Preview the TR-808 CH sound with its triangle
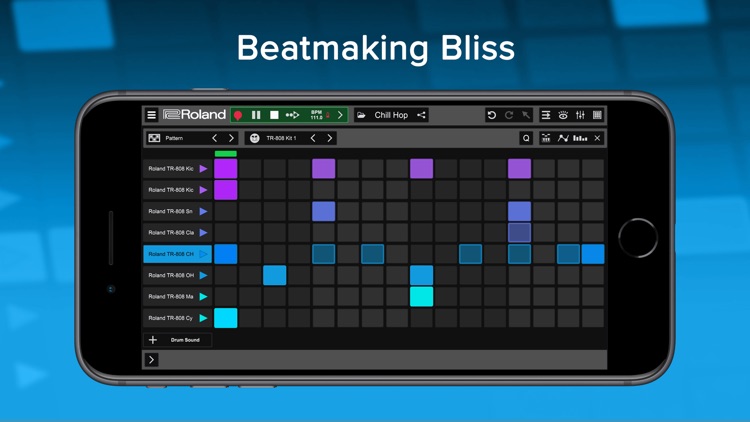The image size is (750, 422). 203,254
